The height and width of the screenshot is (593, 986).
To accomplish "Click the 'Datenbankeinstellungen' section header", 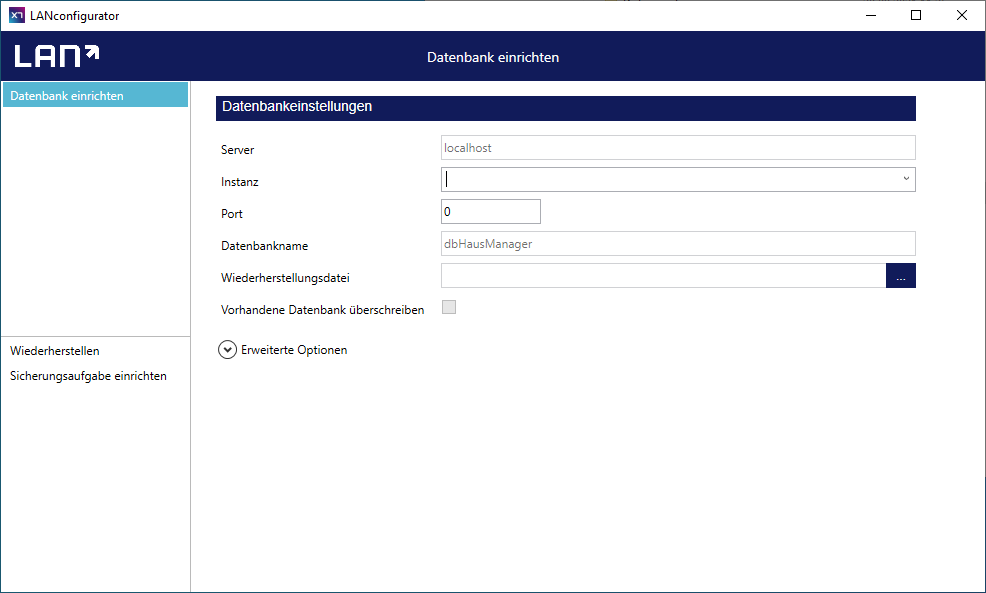I will click(x=565, y=107).
